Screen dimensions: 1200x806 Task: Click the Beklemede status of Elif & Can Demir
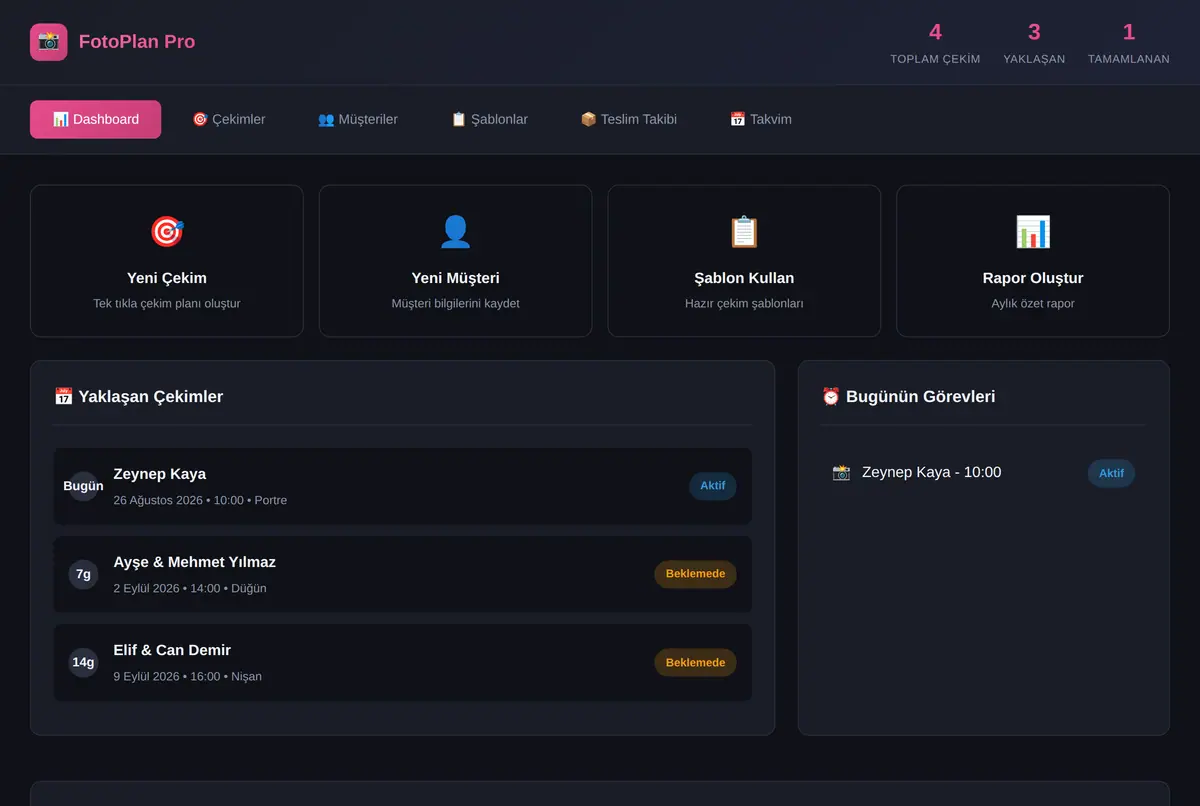coord(695,662)
